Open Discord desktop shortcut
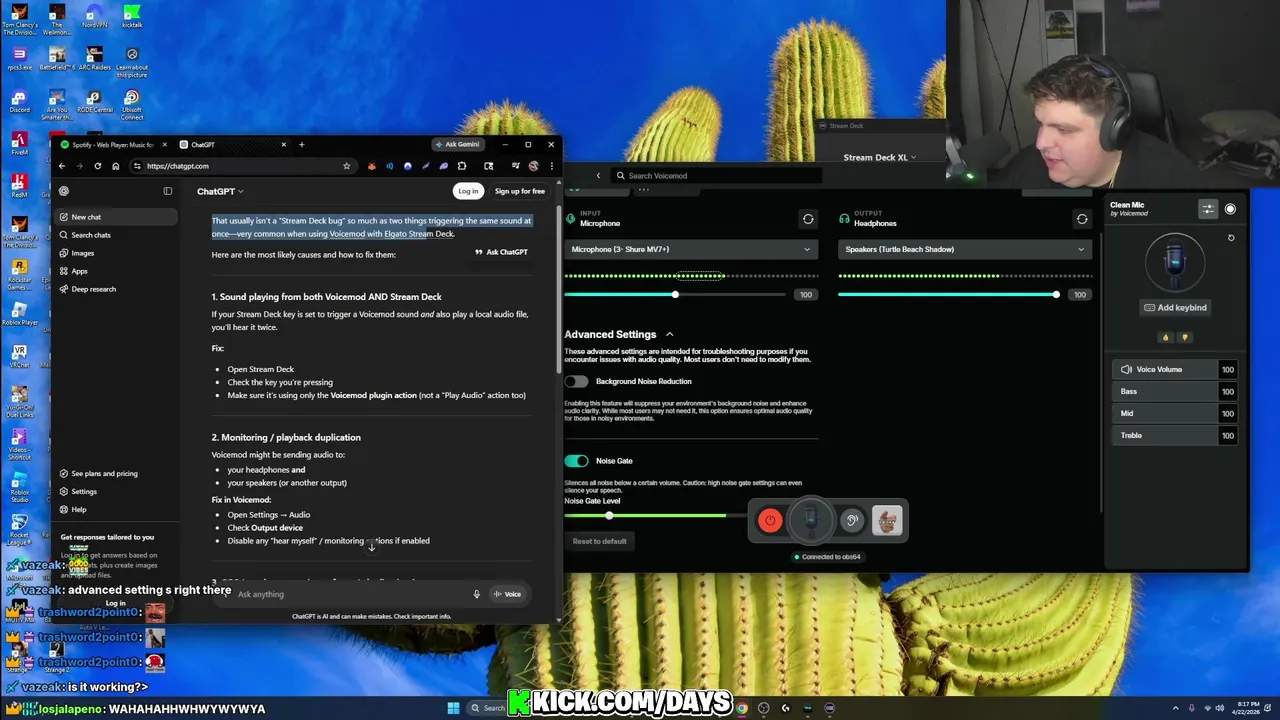This screenshot has height=720, width=1280. pyautogui.click(x=19, y=100)
